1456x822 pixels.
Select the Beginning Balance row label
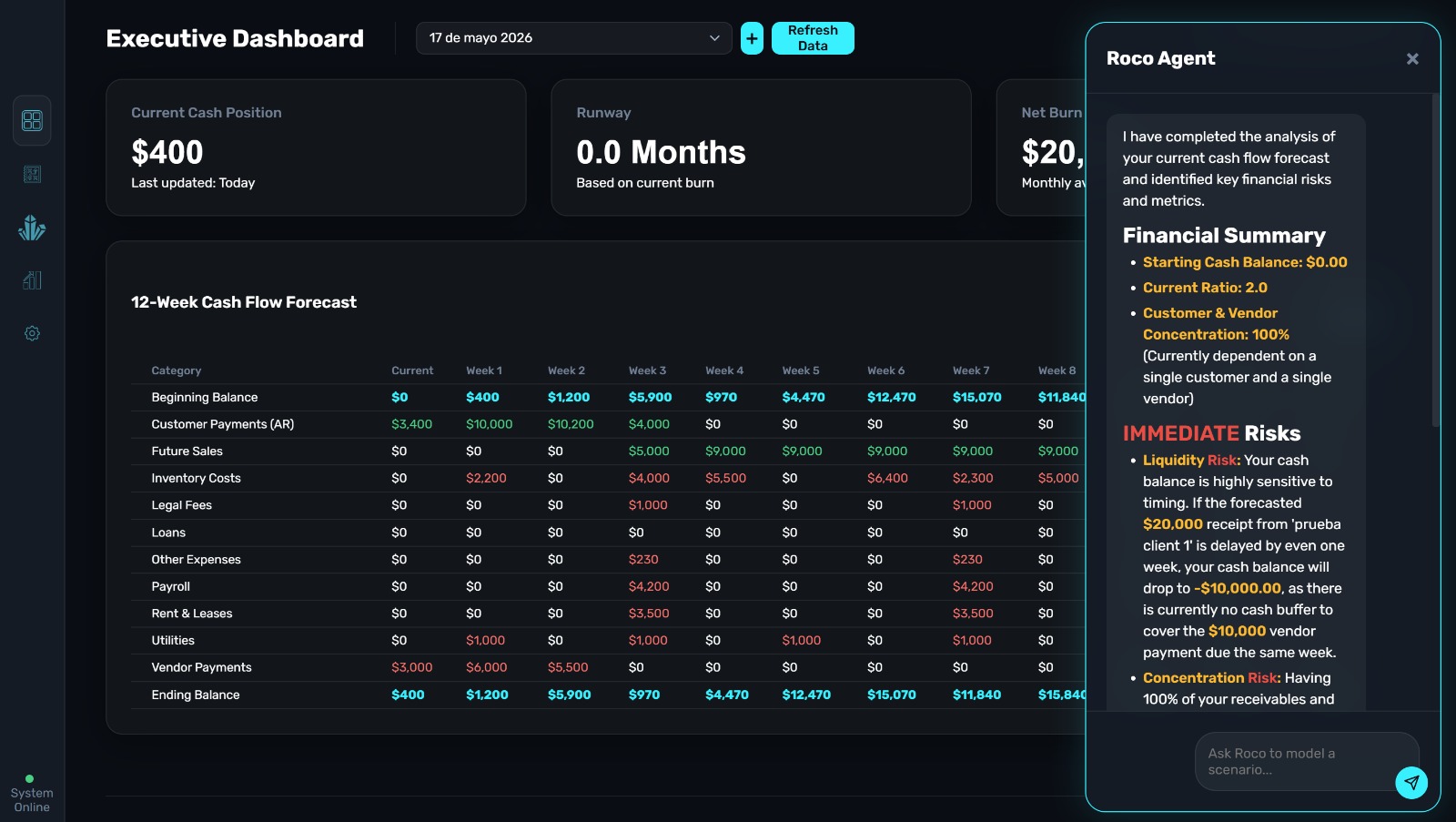click(x=205, y=397)
